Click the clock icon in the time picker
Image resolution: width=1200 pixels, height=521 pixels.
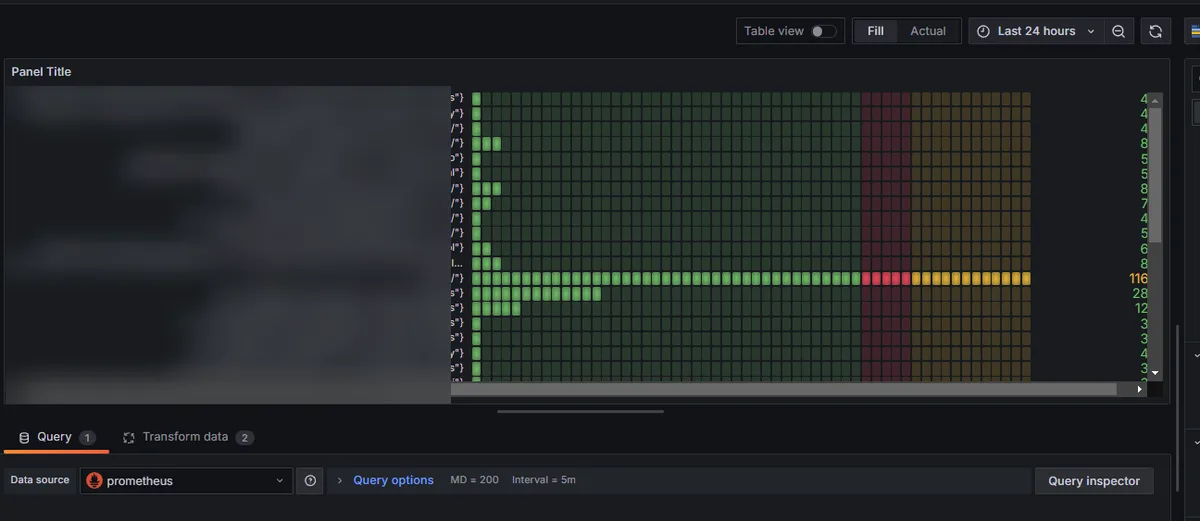983,31
